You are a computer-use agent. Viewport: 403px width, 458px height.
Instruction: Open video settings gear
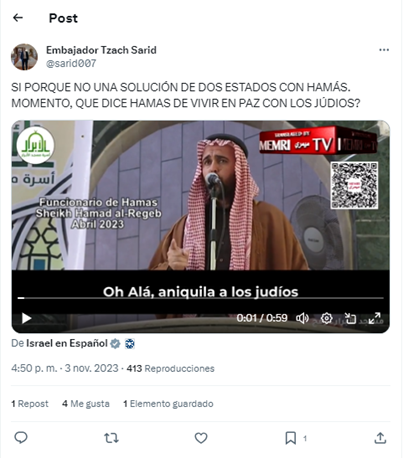tap(326, 318)
